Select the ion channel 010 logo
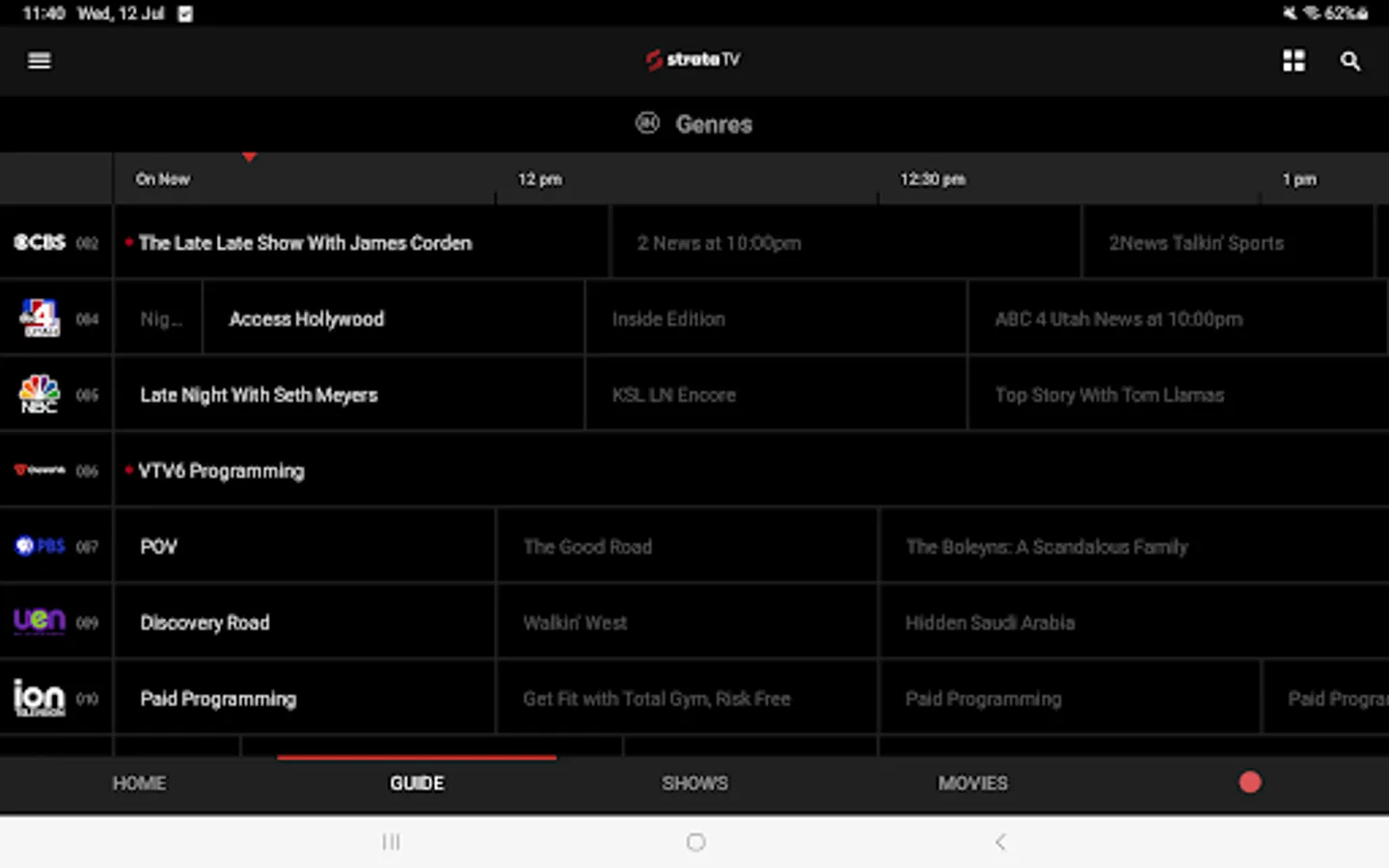The width and height of the screenshot is (1389, 868). pos(40,697)
